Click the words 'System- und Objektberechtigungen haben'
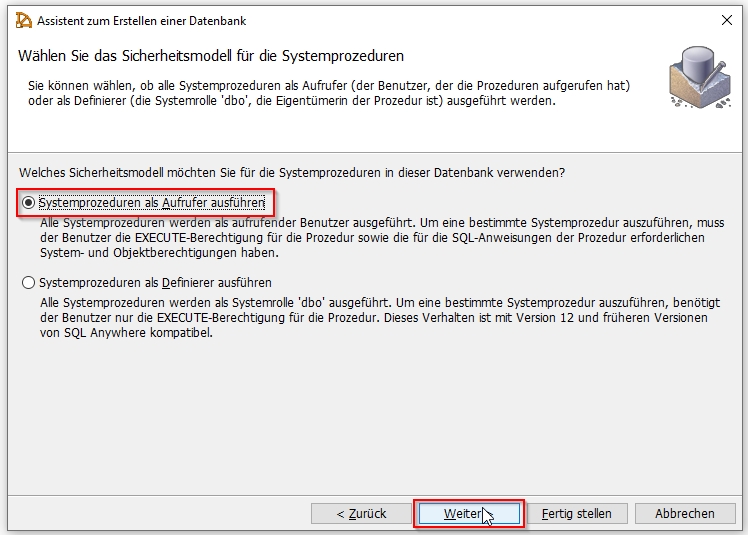 [x=159, y=252]
